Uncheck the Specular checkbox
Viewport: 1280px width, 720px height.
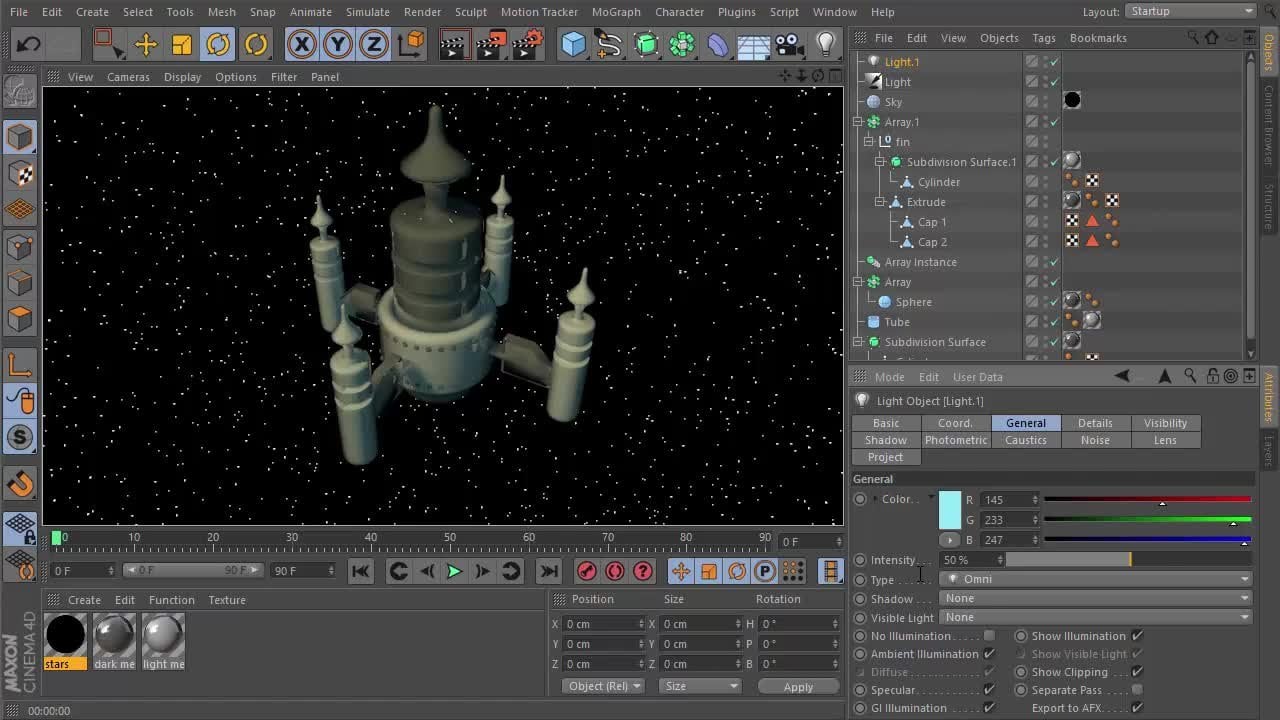point(989,690)
